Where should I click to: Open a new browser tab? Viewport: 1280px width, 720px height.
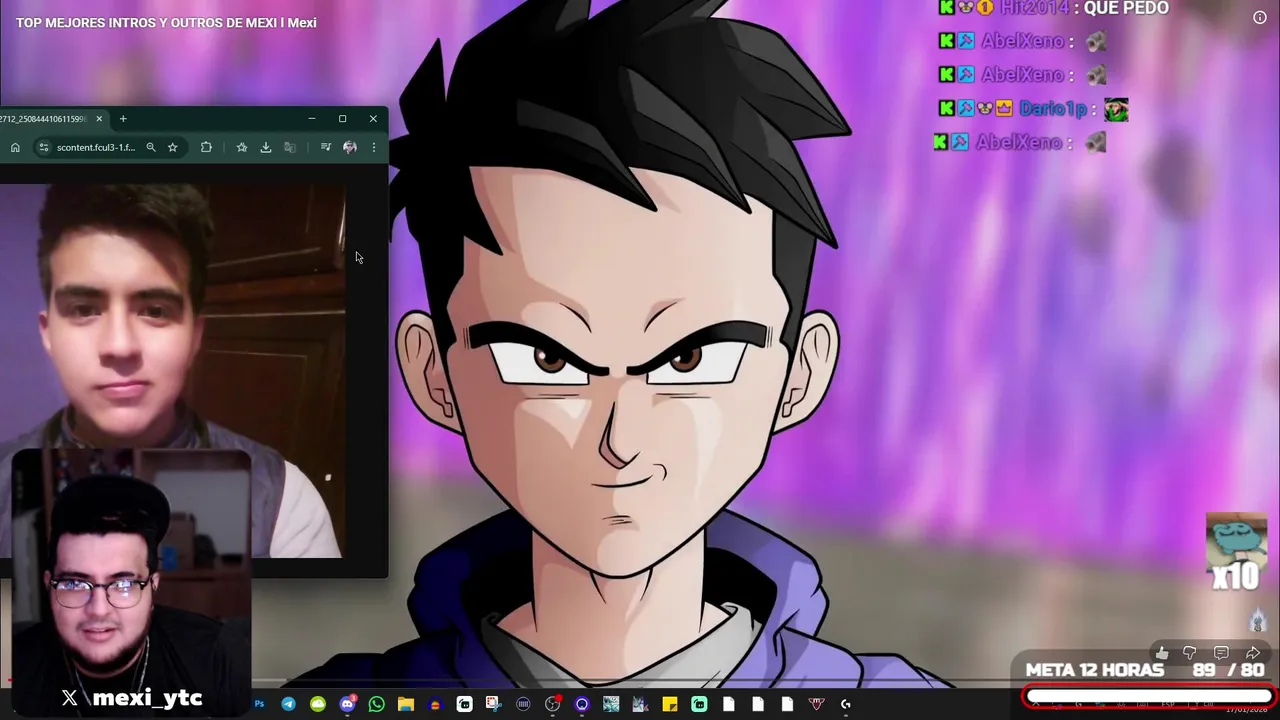123,119
